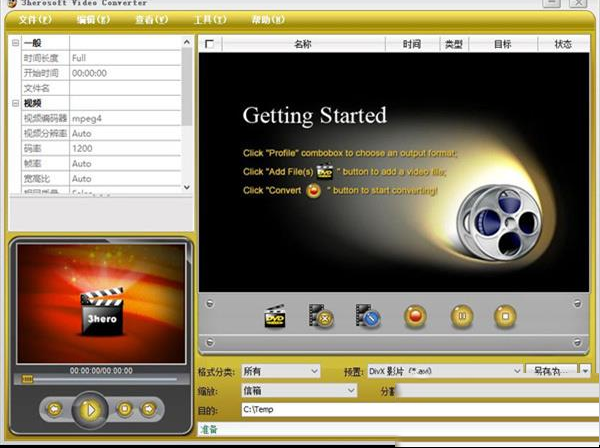Image resolution: width=600 pixels, height=448 pixels.
Task: Stop the preview player
Action: click(x=125, y=408)
